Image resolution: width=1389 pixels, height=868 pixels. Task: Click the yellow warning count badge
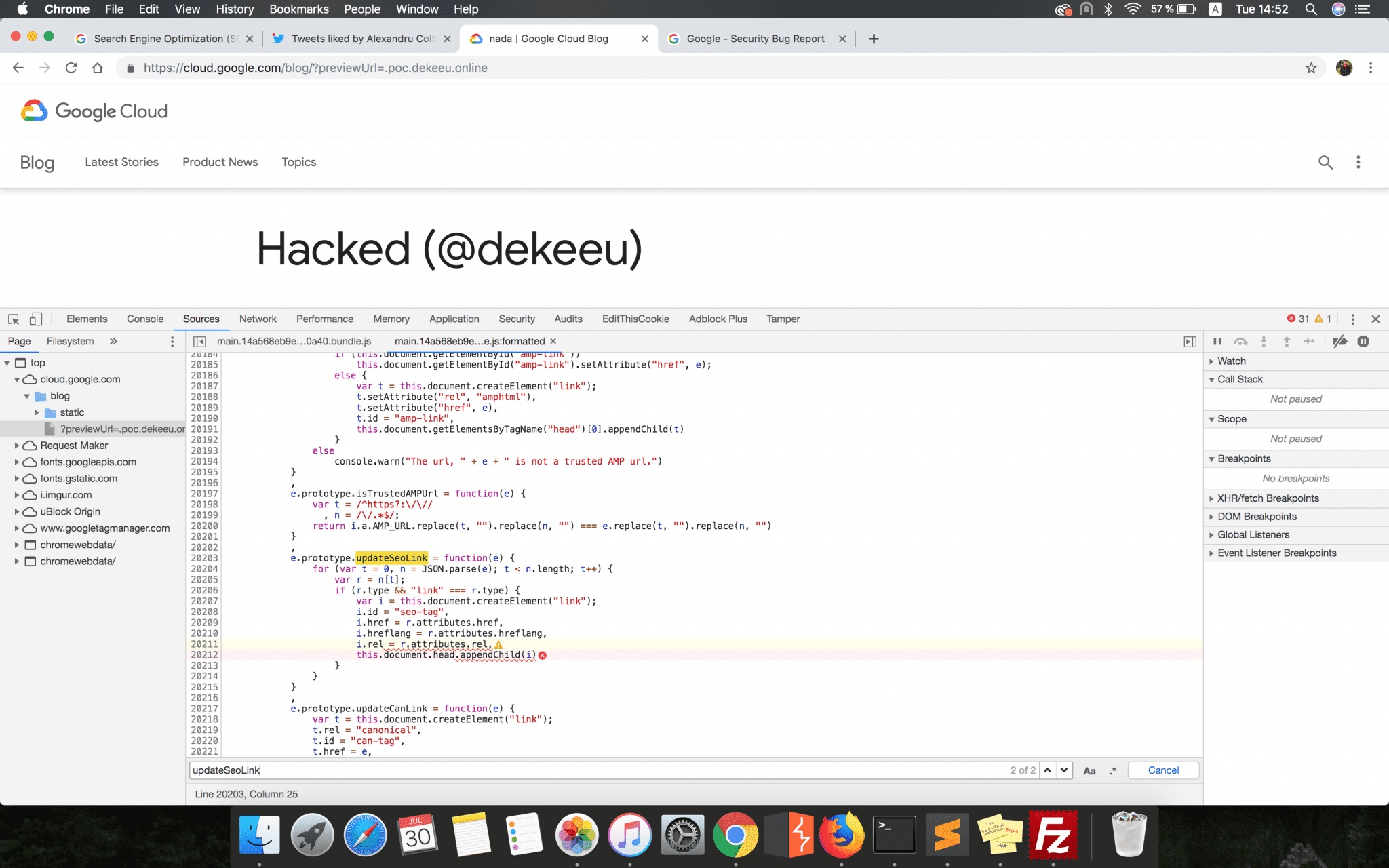[x=1323, y=319]
